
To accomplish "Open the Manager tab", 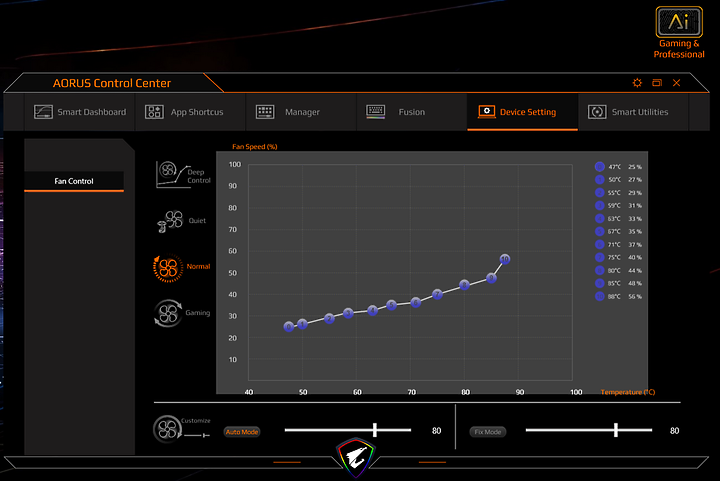I will pos(301,112).
